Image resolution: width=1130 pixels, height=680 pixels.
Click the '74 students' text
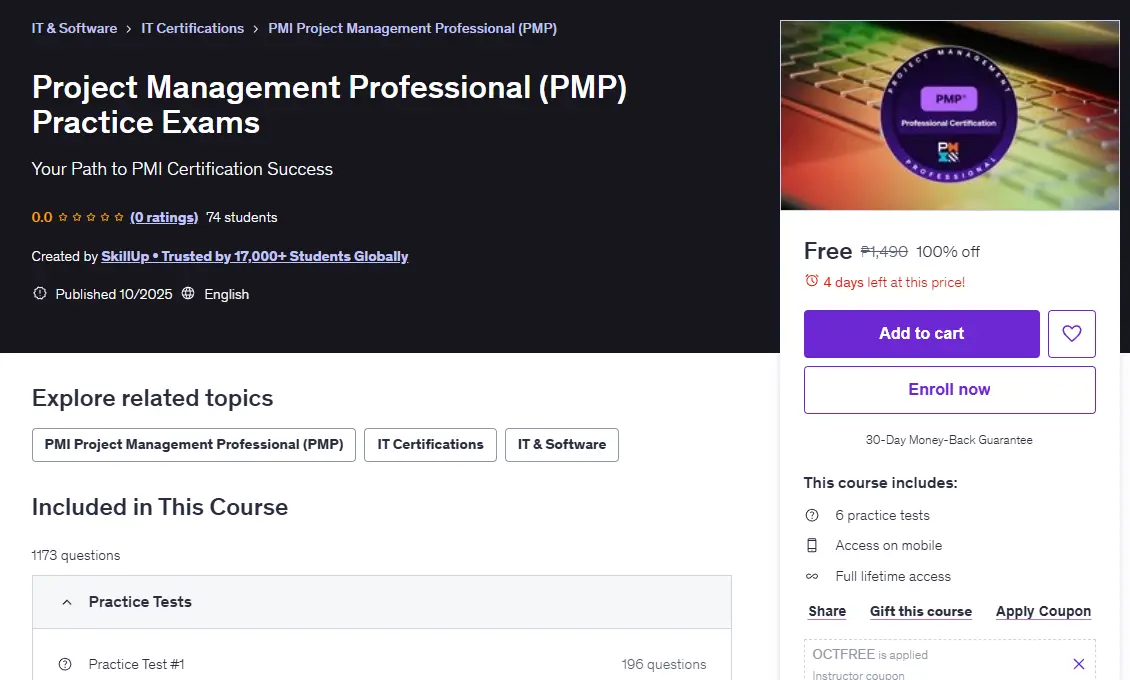(241, 217)
